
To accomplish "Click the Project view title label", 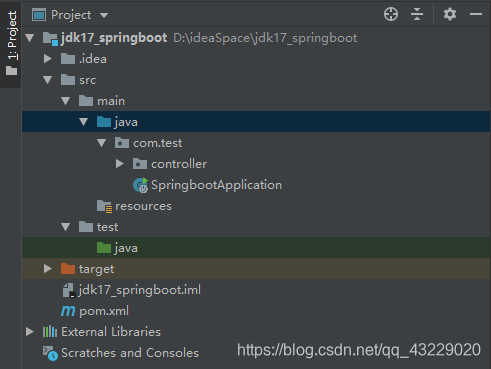I will 71,15.
